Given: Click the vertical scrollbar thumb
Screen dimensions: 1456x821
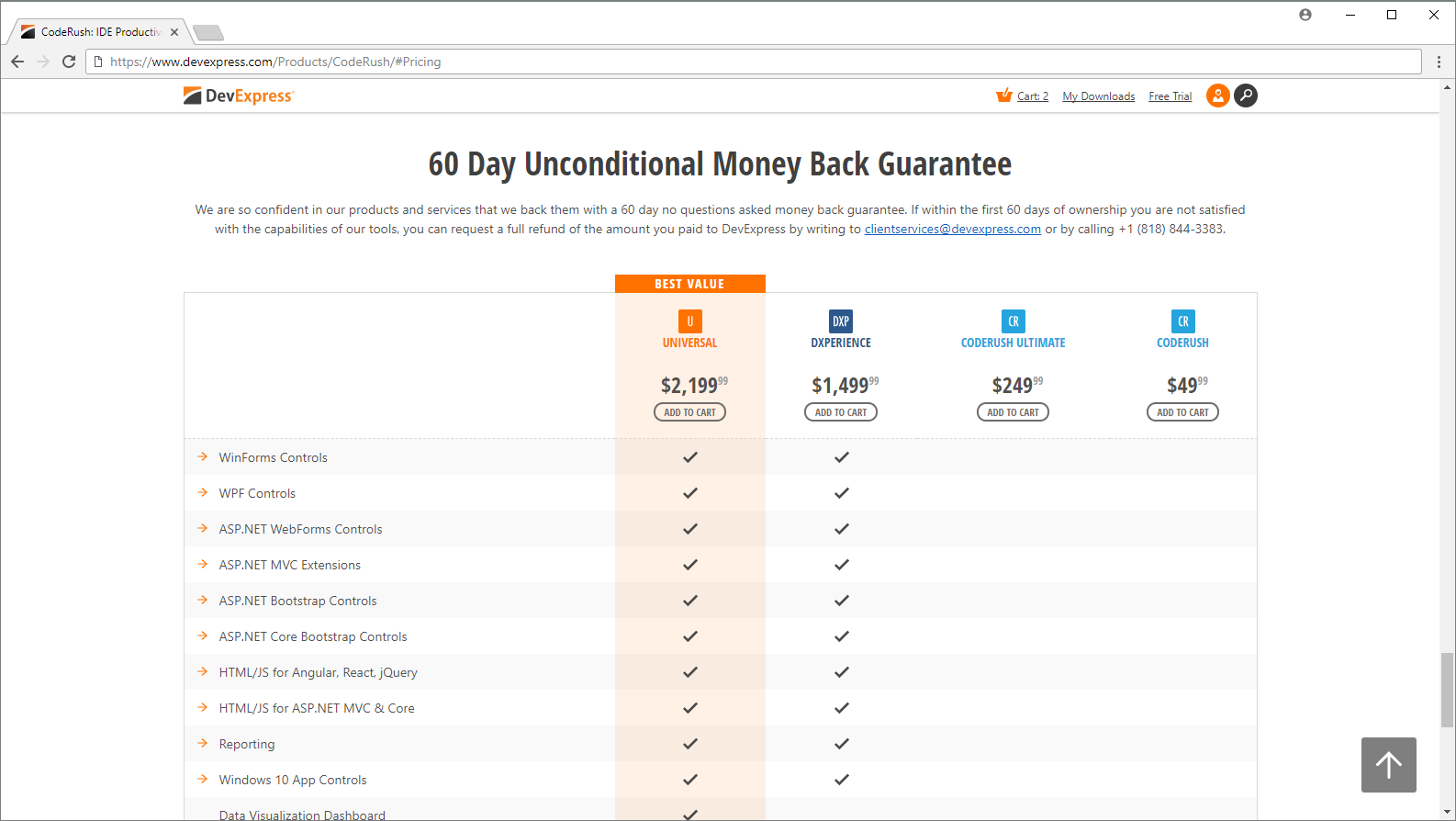Looking at the screenshot, I should coord(1447,689).
